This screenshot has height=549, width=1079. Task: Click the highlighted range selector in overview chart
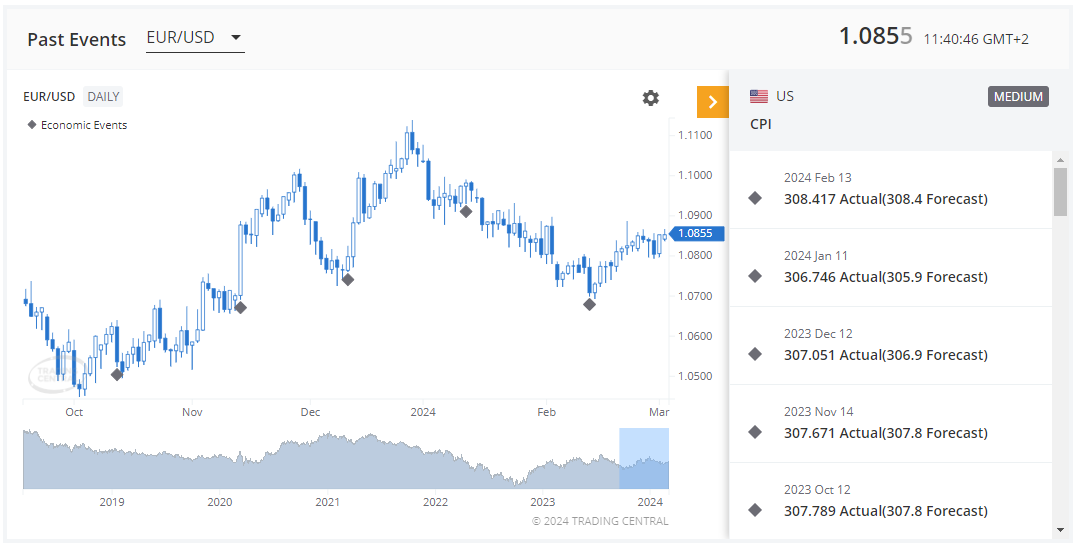644,458
